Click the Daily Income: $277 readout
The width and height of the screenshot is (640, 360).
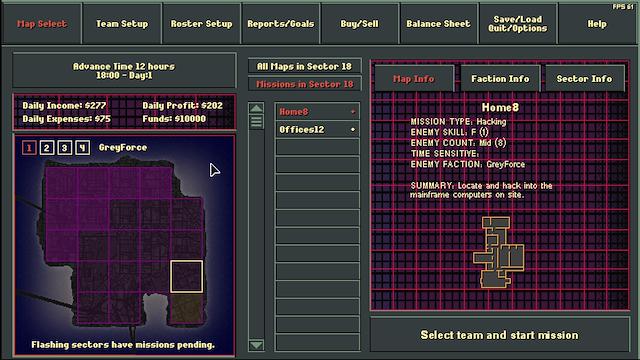point(64,105)
